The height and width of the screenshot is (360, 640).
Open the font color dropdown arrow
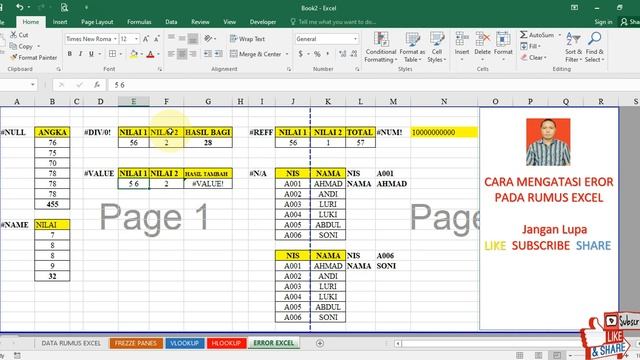tap(158, 54)
